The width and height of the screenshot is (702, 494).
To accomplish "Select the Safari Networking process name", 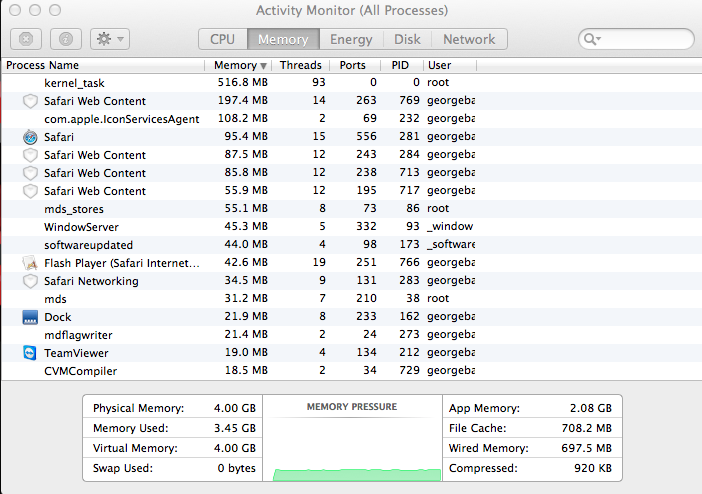I will tap(91, 281).
